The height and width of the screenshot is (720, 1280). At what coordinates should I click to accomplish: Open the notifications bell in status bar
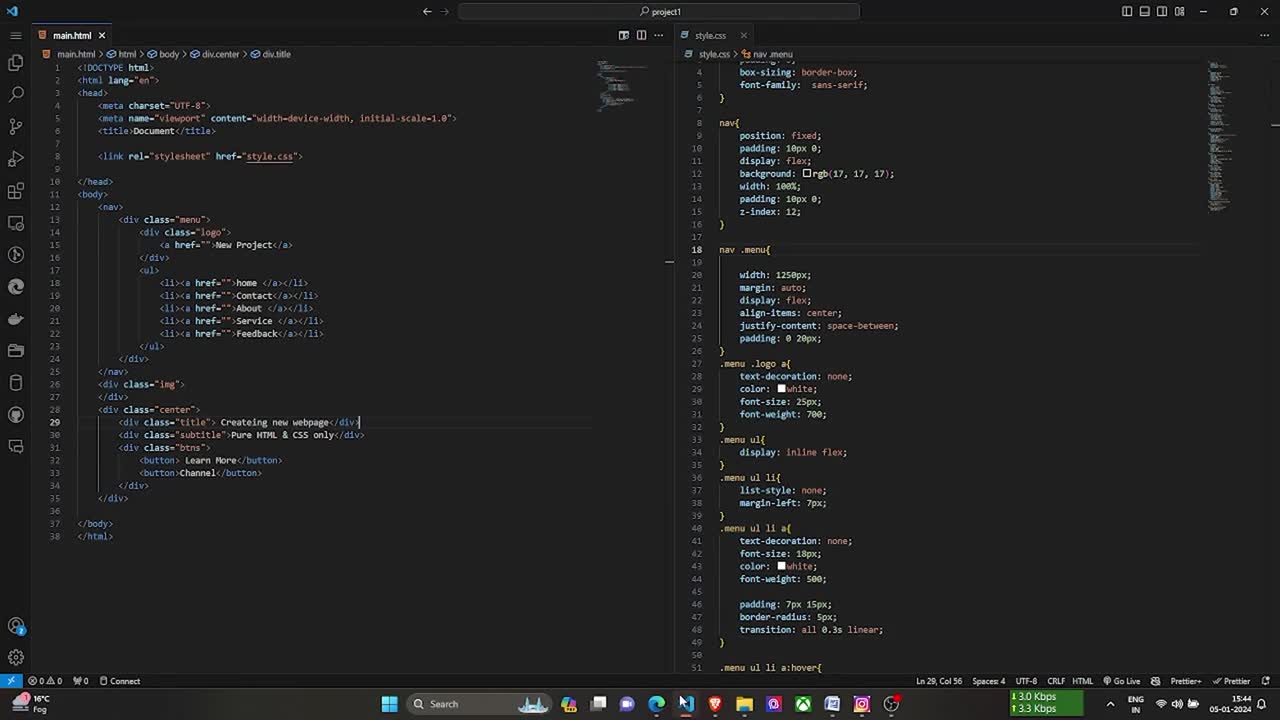click(1265, 681)
